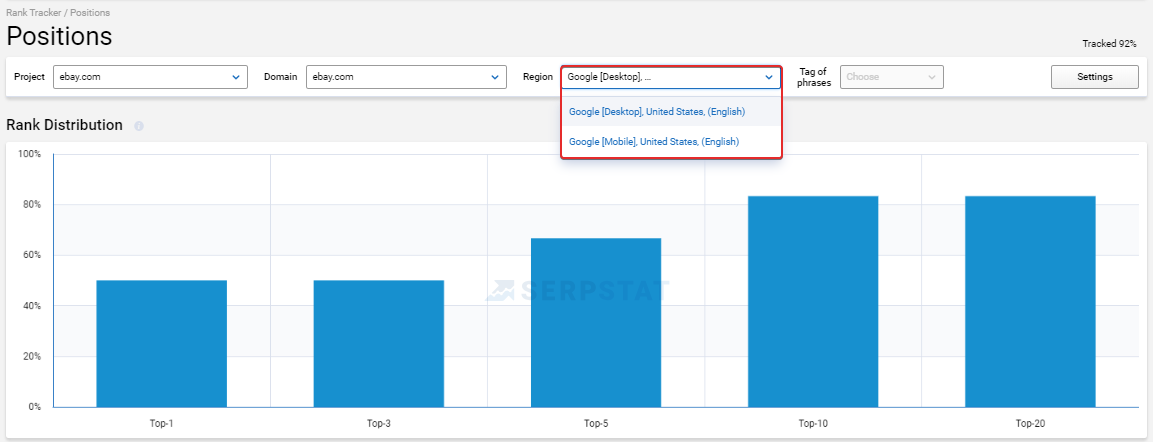Open the Domain dropdown showing ebay.com
The image size is (1153, 442).
pyautogui.click(x=406, y=76)
